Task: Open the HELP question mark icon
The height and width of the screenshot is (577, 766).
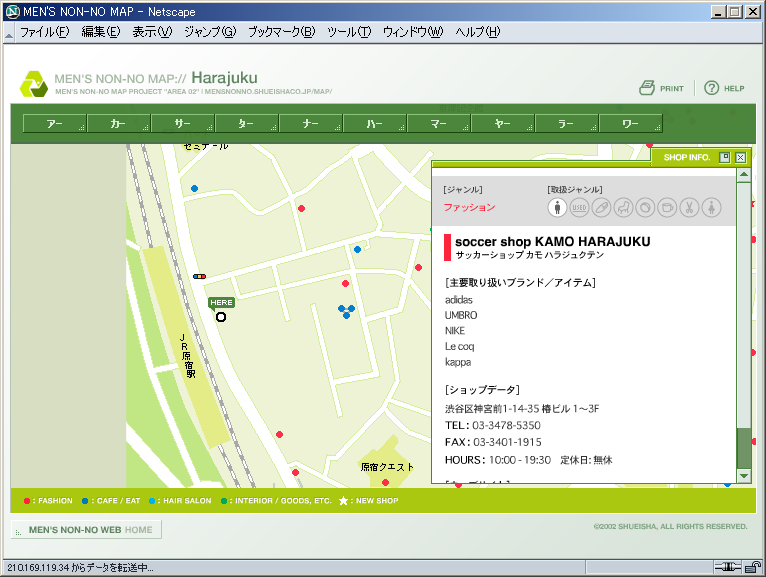Action: pos(711,88)
